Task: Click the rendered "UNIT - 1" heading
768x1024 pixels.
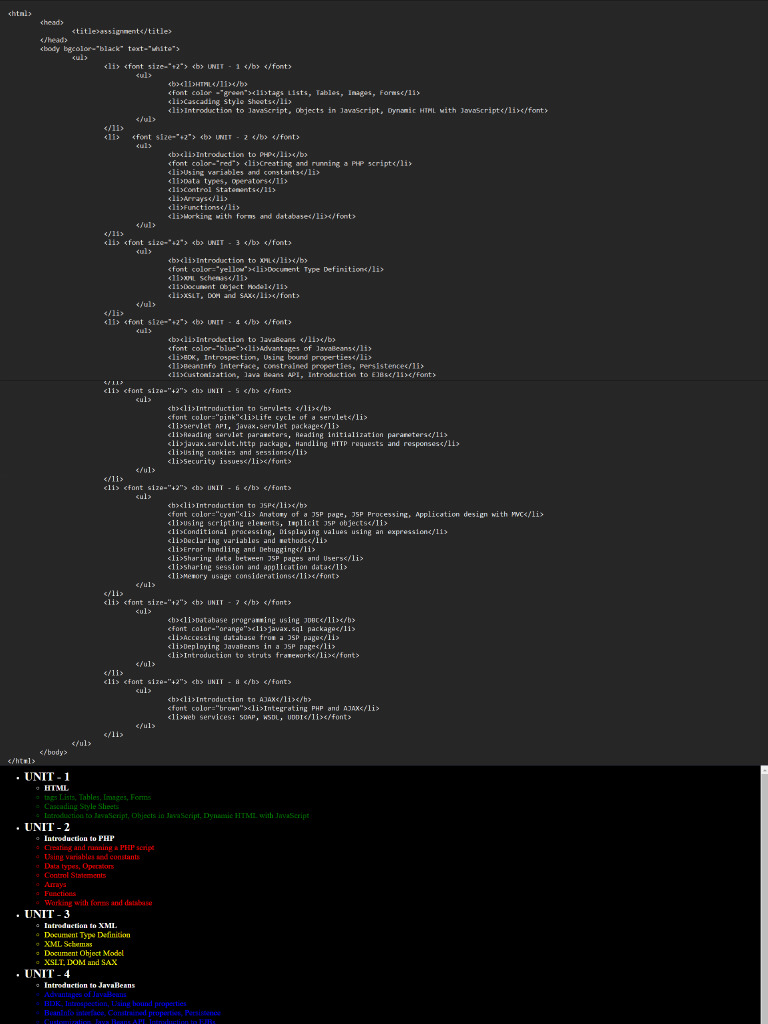Action: pos(47,777)
